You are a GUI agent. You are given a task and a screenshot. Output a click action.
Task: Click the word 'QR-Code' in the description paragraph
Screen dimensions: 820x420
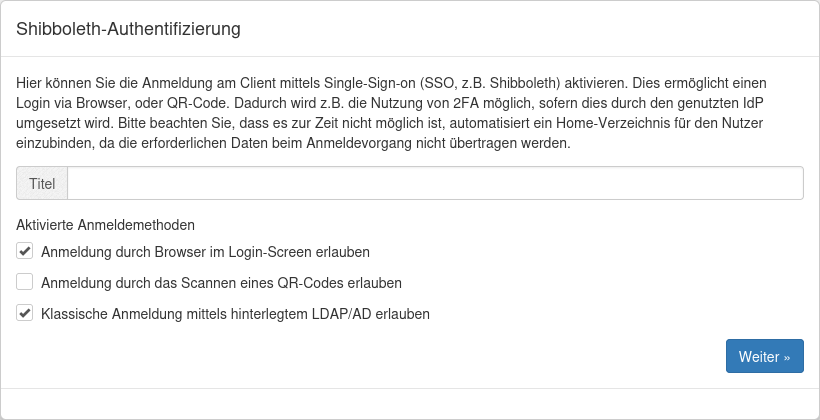pyautogui.click(x=160, y=102)
